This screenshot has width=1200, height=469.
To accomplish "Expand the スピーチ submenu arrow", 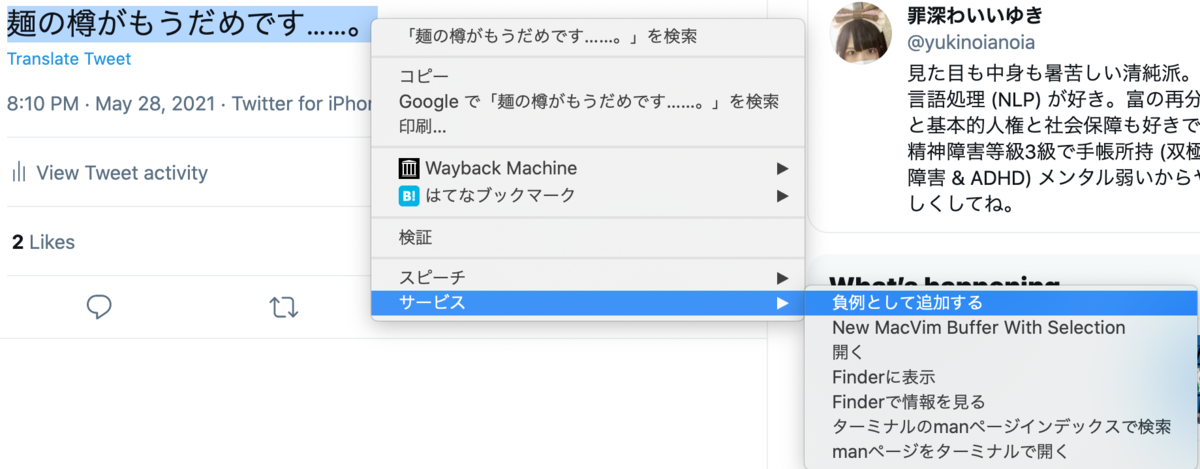I will [x=782, y=277].
